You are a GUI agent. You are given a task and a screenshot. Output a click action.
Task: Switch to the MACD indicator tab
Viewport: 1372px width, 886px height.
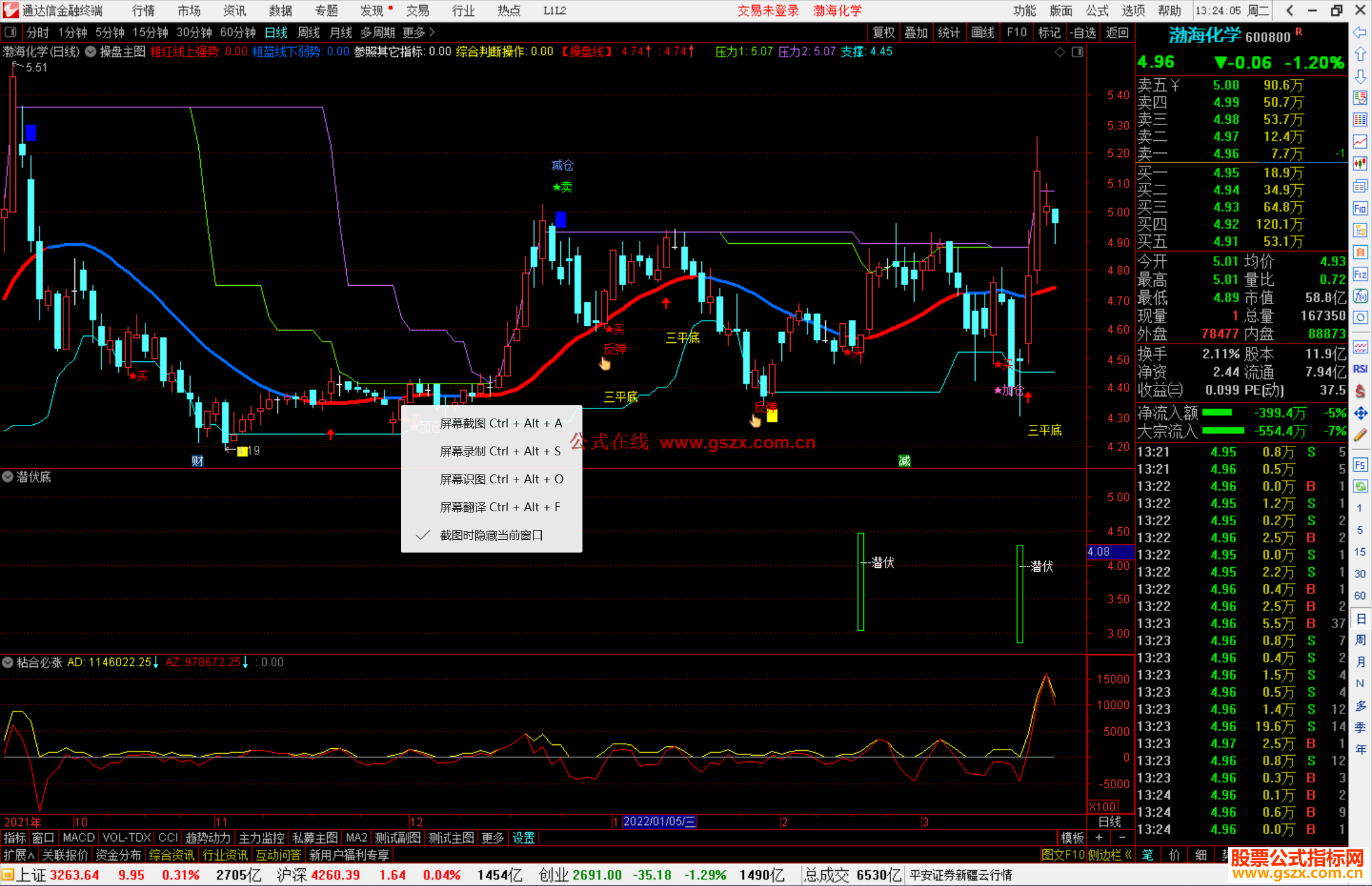[79, 838]
